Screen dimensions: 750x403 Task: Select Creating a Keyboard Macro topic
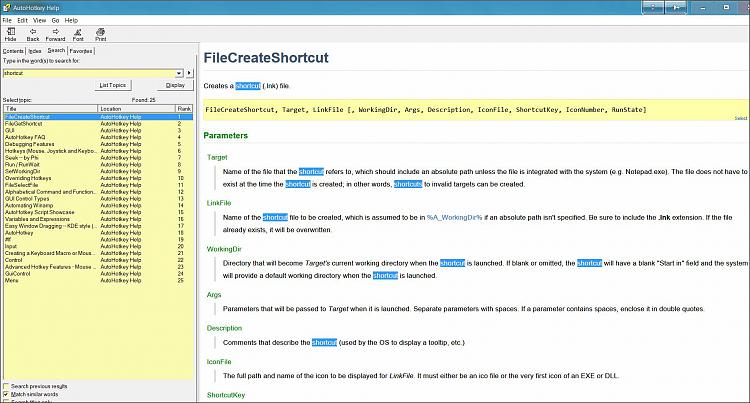point(98,253)
